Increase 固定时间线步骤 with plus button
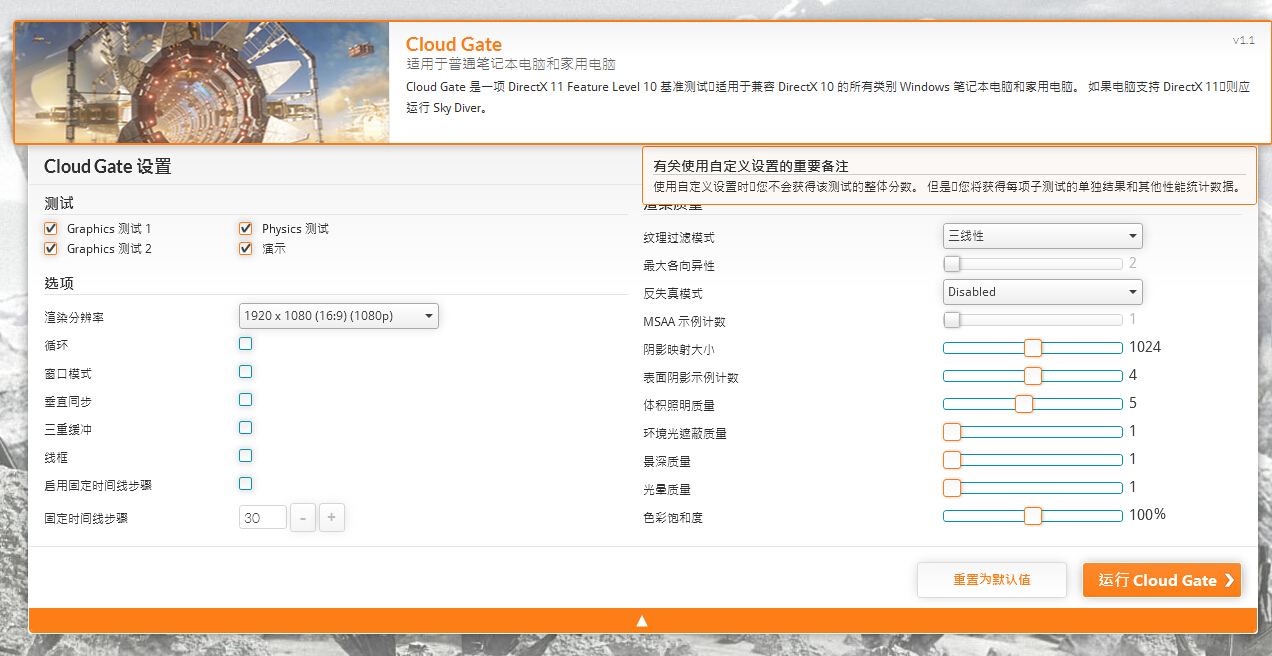 pos(333,518)
